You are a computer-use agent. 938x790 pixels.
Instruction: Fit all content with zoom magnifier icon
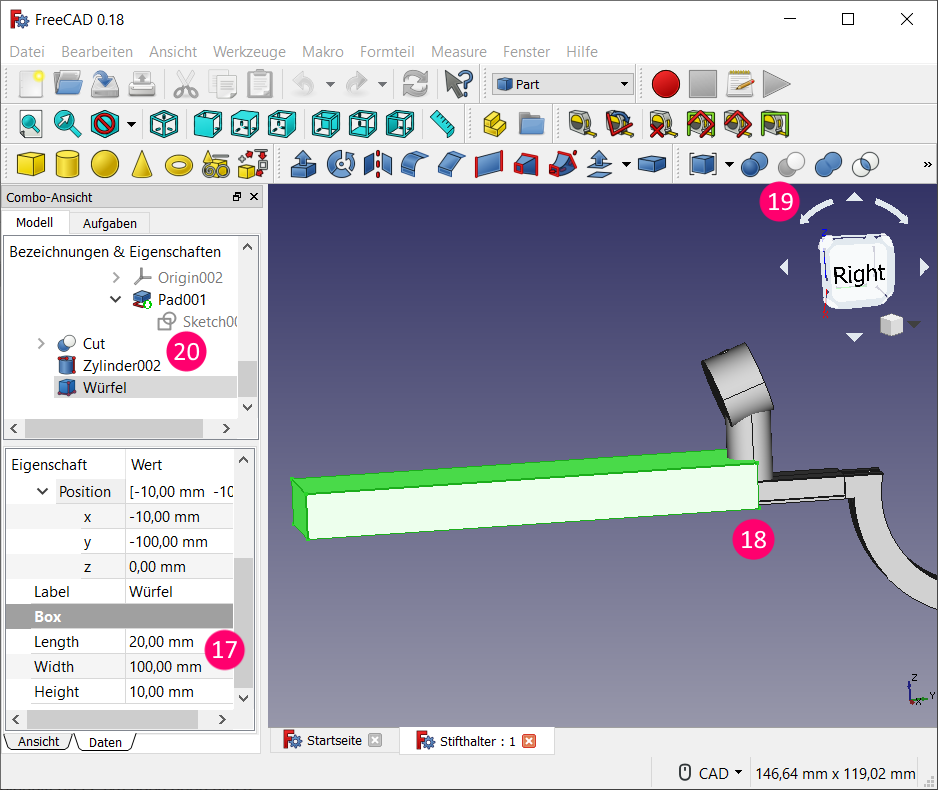click(x=31, y=124)
